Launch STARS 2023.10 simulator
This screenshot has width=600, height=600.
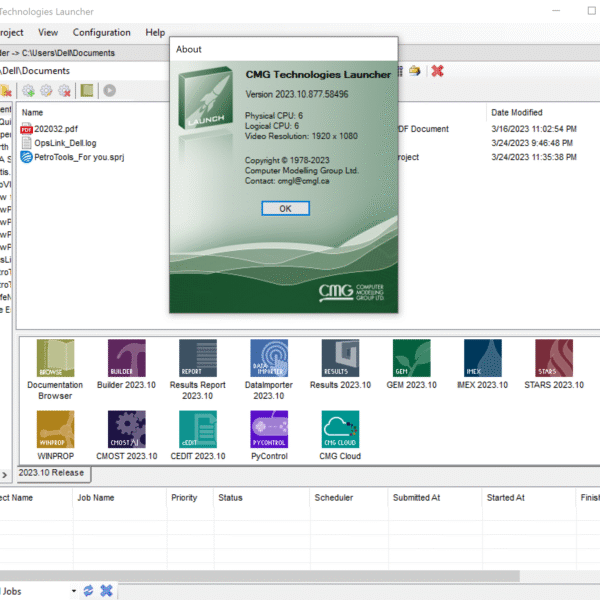click(554, 358)
